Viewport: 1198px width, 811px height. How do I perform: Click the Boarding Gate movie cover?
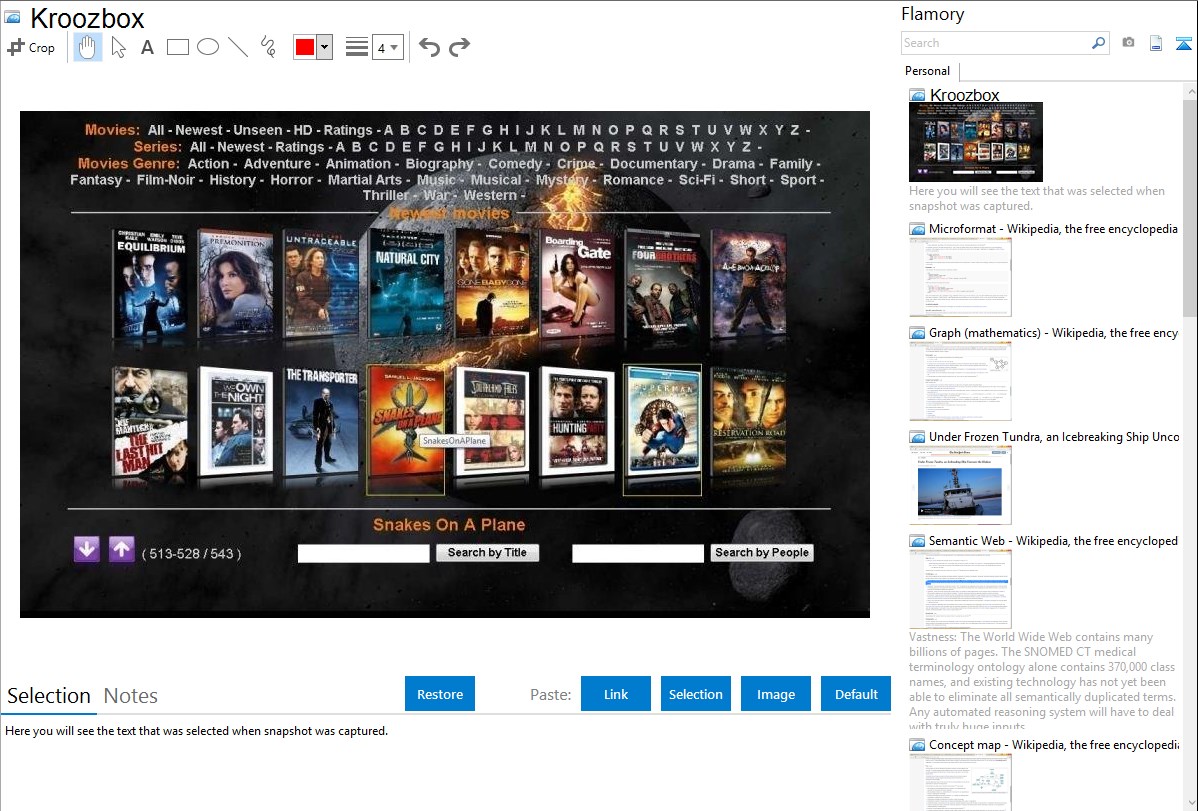pyautogui.click(x=578, y=284)
